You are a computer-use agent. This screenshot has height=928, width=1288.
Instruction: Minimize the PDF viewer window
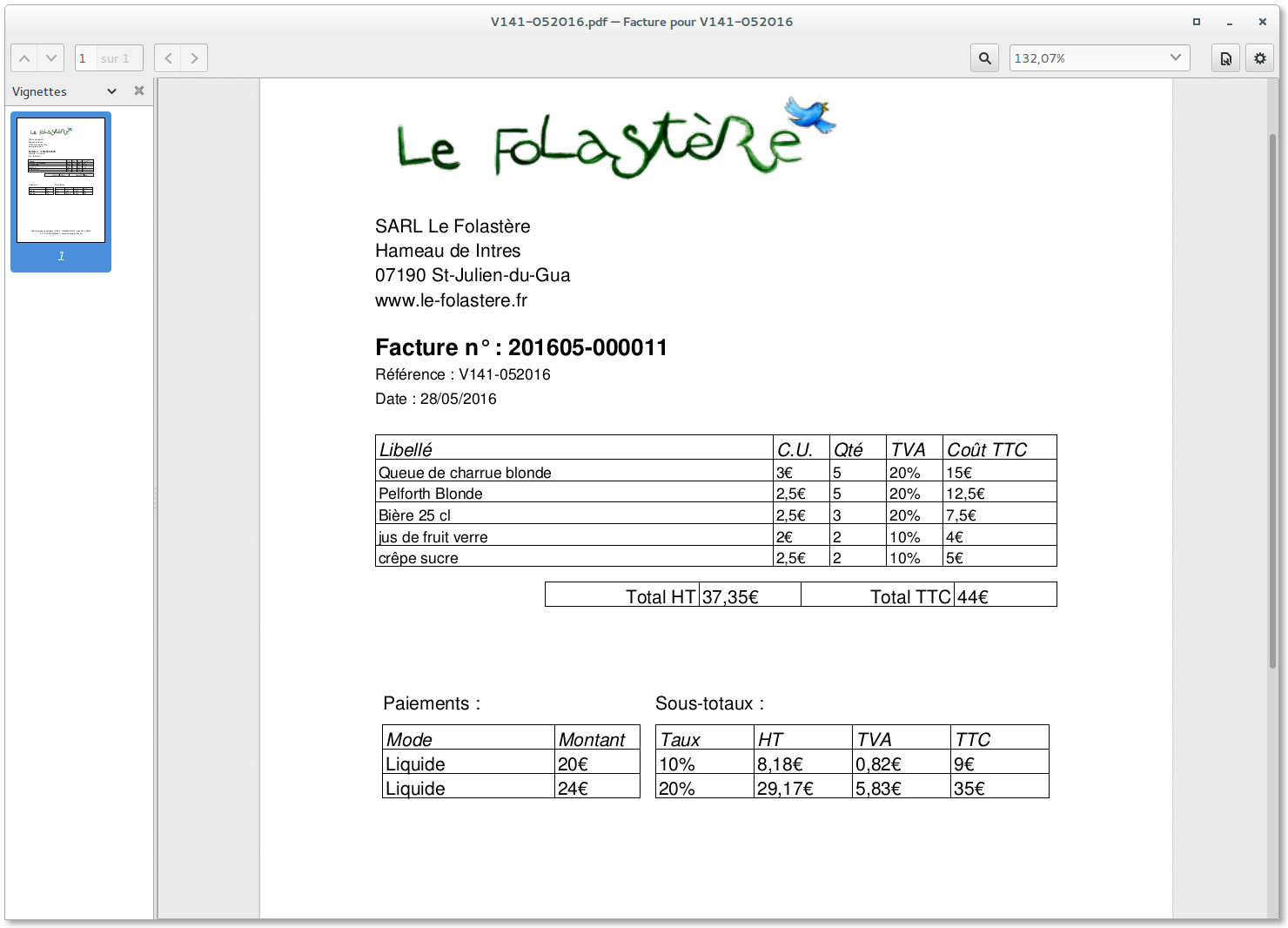pyautogui.click(x=1230, y=22)
